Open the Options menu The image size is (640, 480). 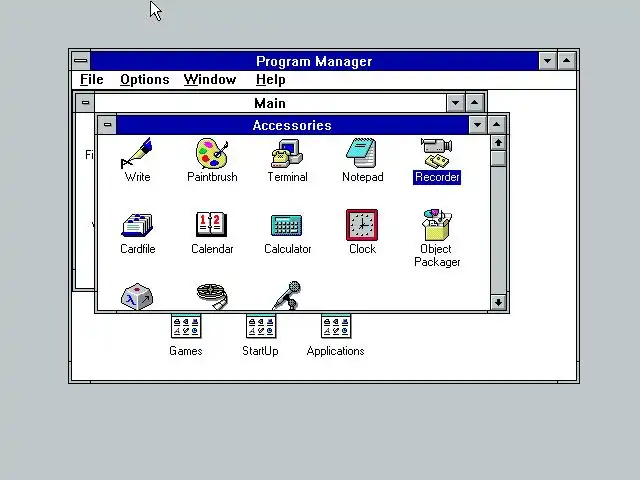(144, 80)
